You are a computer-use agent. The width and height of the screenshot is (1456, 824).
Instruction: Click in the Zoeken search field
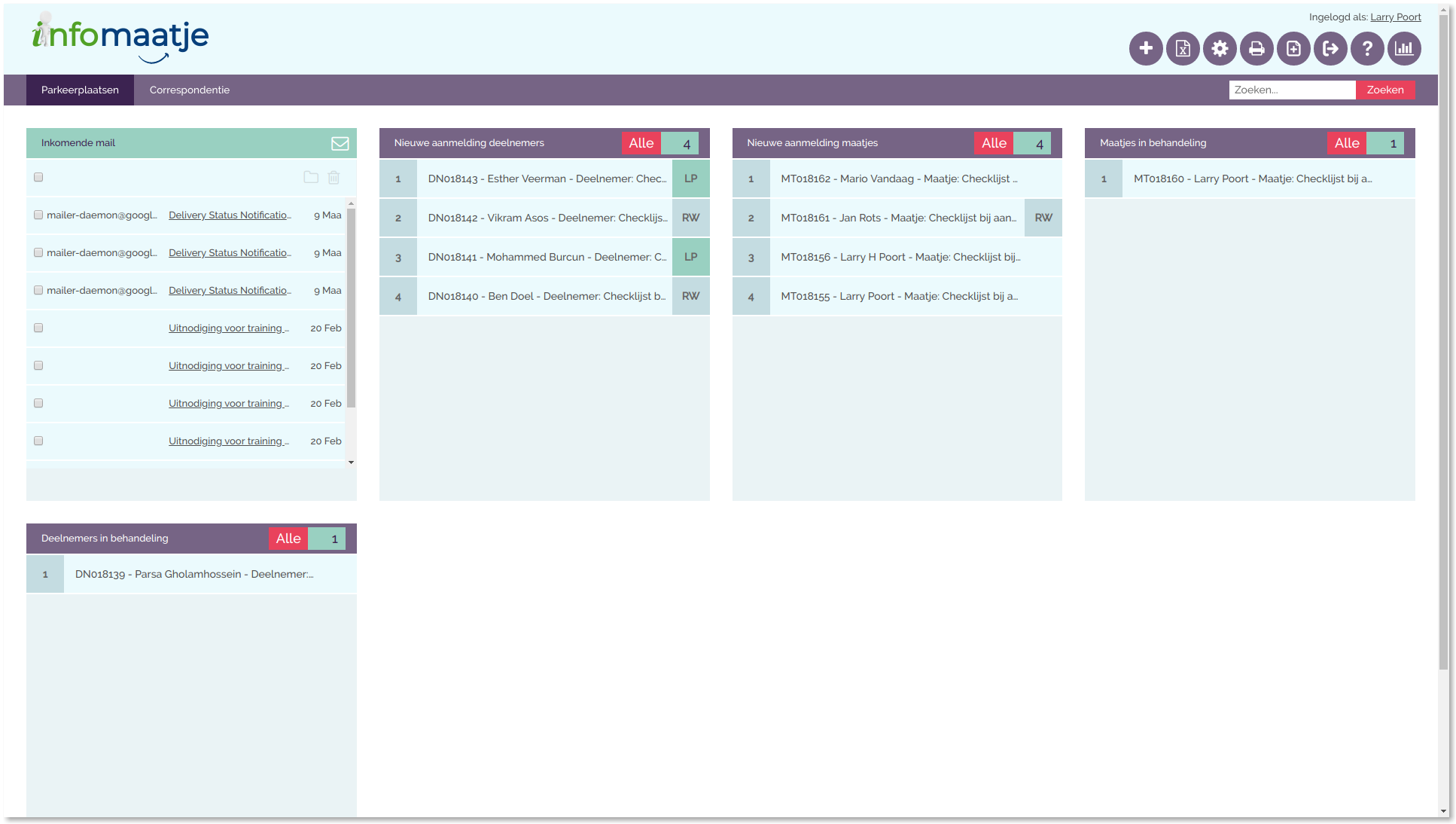1292,90
